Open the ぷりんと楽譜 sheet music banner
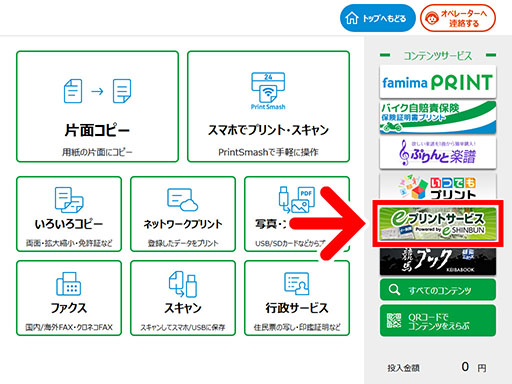Screen dimensions: 512x384 pos(438,153)
